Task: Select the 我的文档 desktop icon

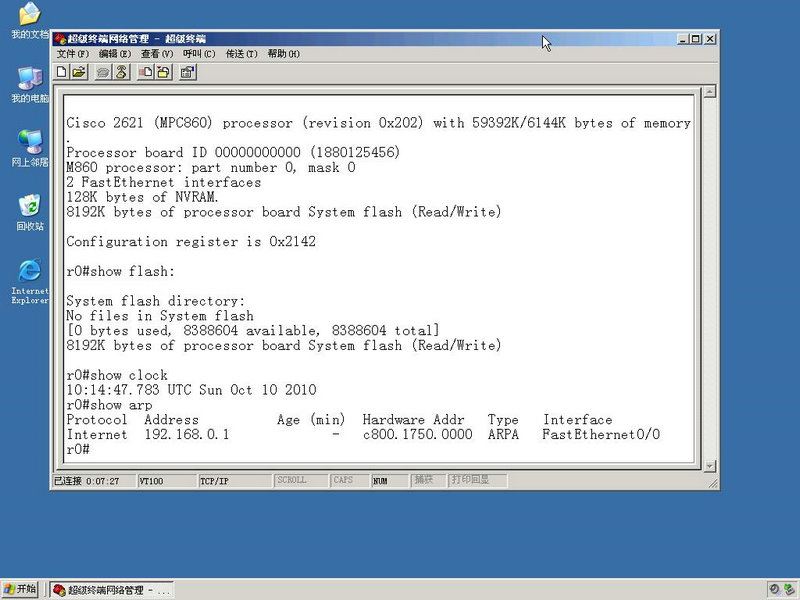Action: coord(30,20)
